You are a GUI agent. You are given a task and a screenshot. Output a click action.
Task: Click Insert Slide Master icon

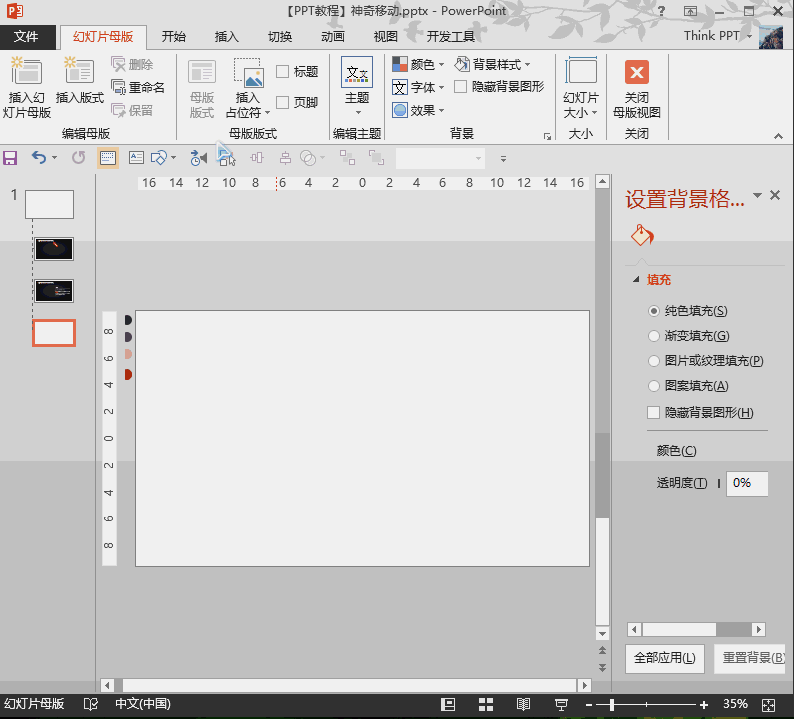coord(27,72)
